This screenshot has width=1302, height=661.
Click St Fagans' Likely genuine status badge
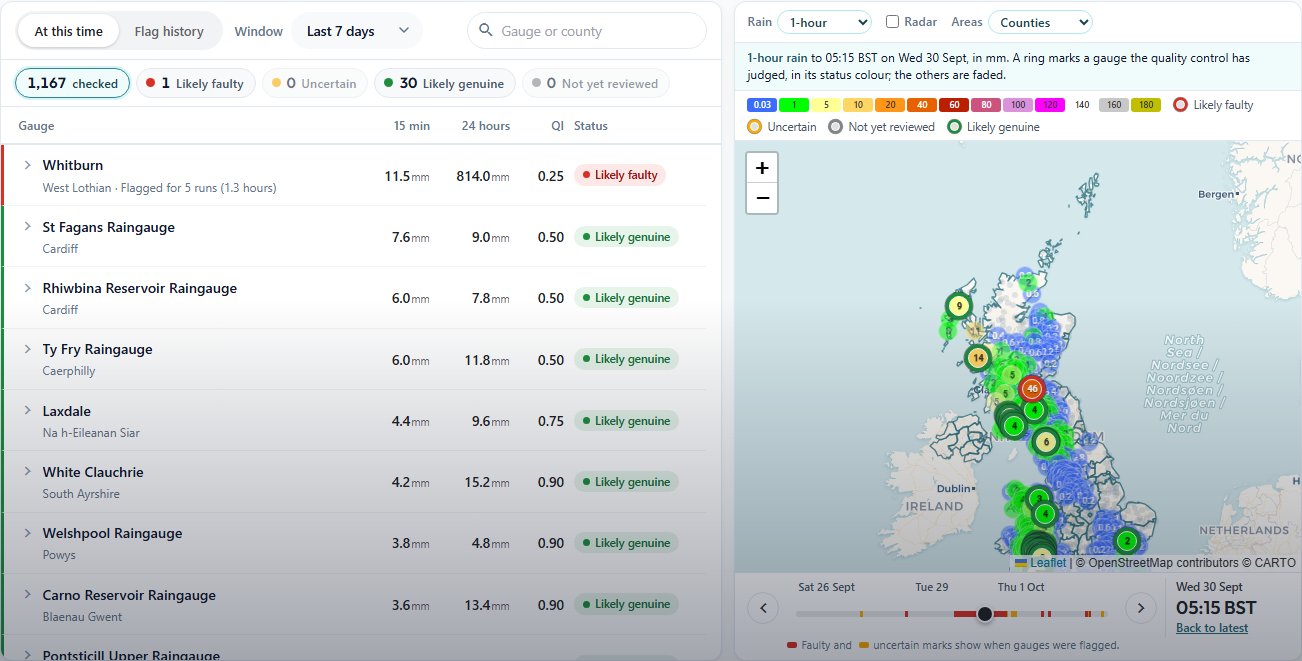pos(626,237)
